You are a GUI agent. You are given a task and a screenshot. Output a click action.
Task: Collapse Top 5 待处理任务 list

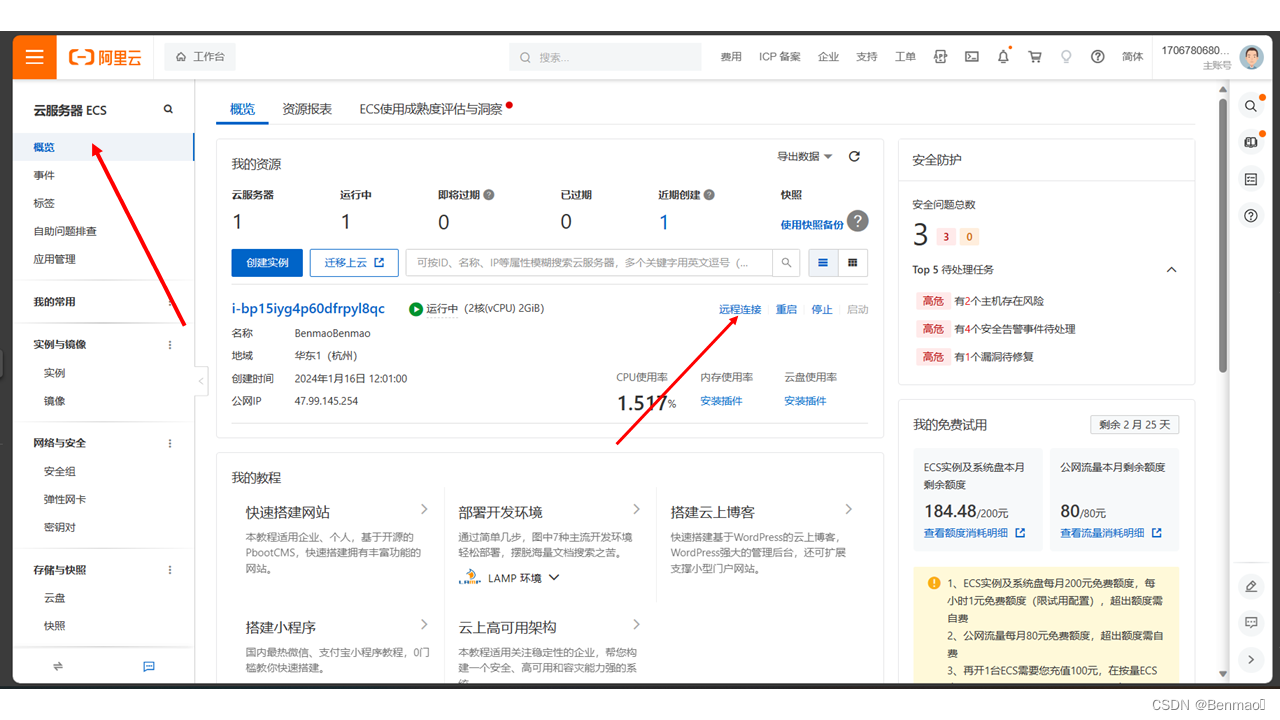[x=1172, y=270]
